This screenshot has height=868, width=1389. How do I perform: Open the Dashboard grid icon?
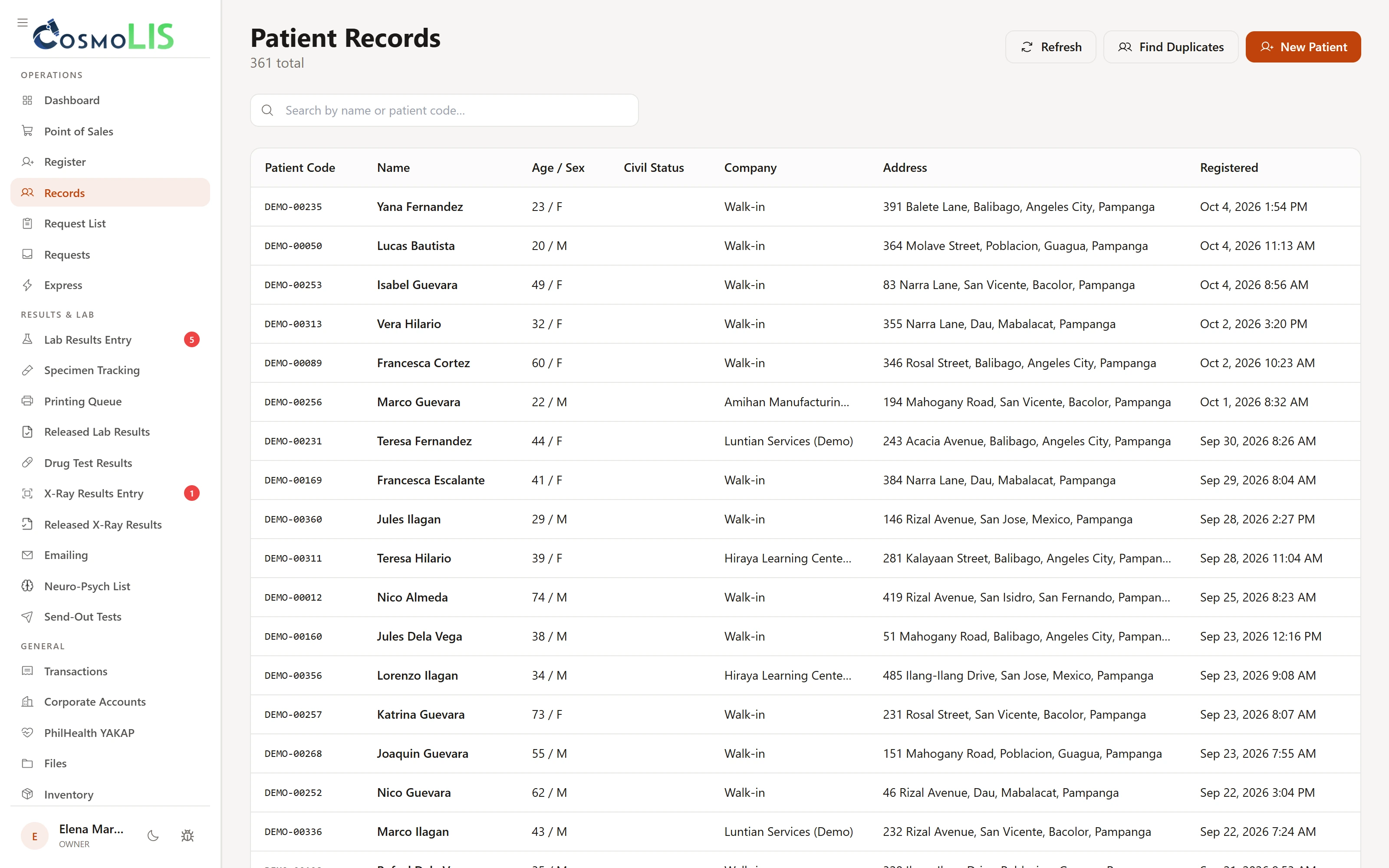[x=27, y=100]
